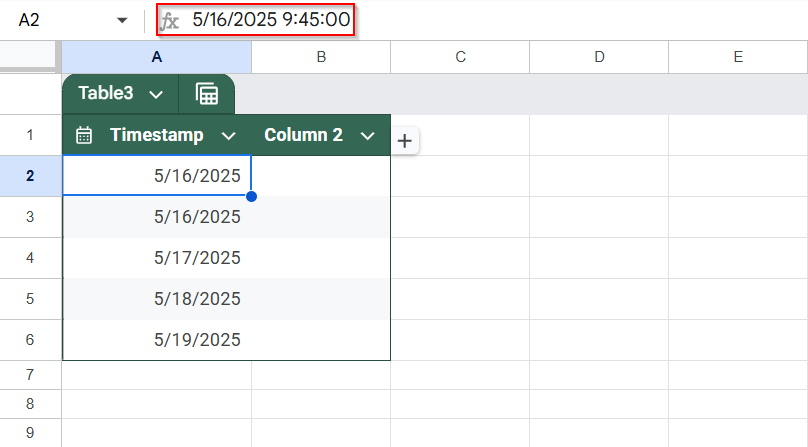Select column A header
This screenshot has width=808, height=447.
[x=157, y=57]
